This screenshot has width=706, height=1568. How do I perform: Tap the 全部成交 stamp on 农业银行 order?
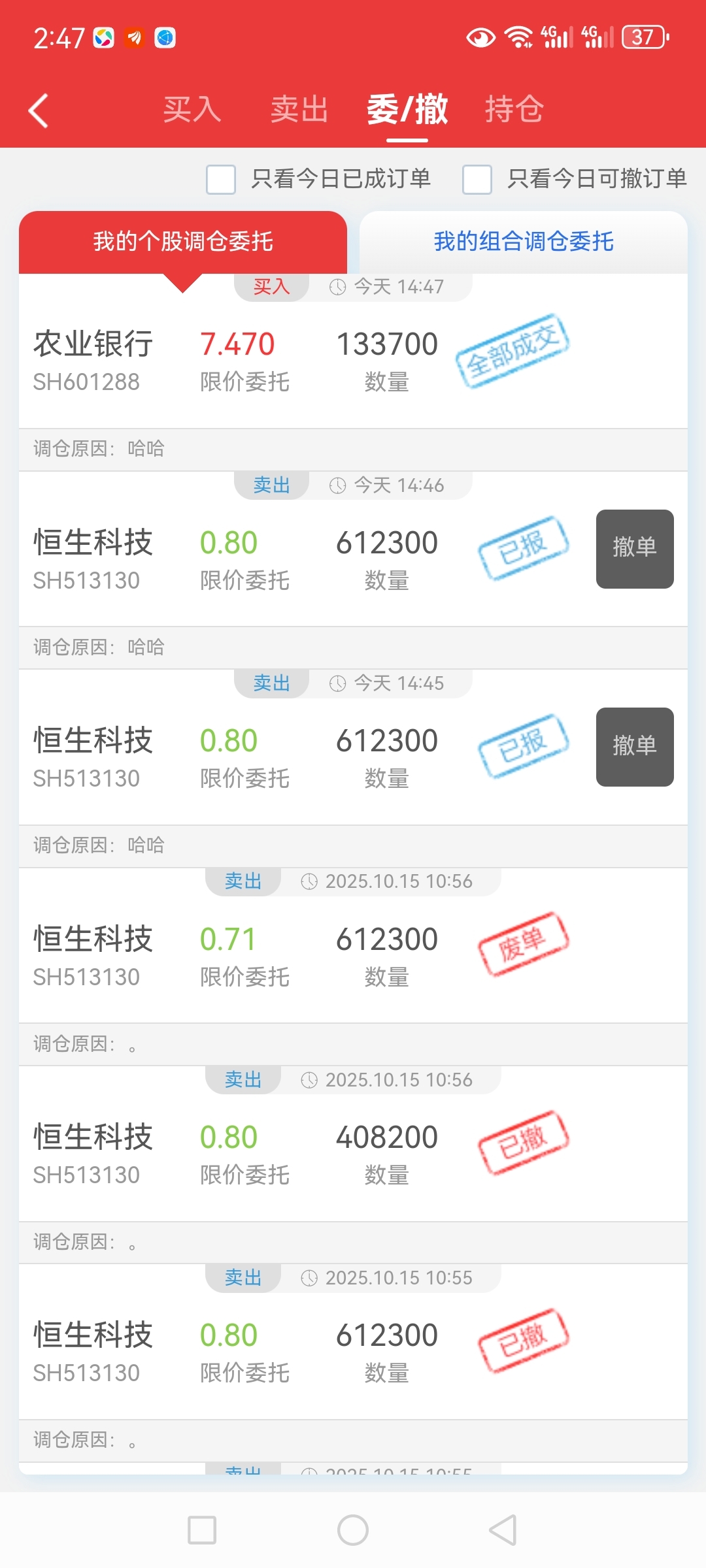click(x=513, y=351)
